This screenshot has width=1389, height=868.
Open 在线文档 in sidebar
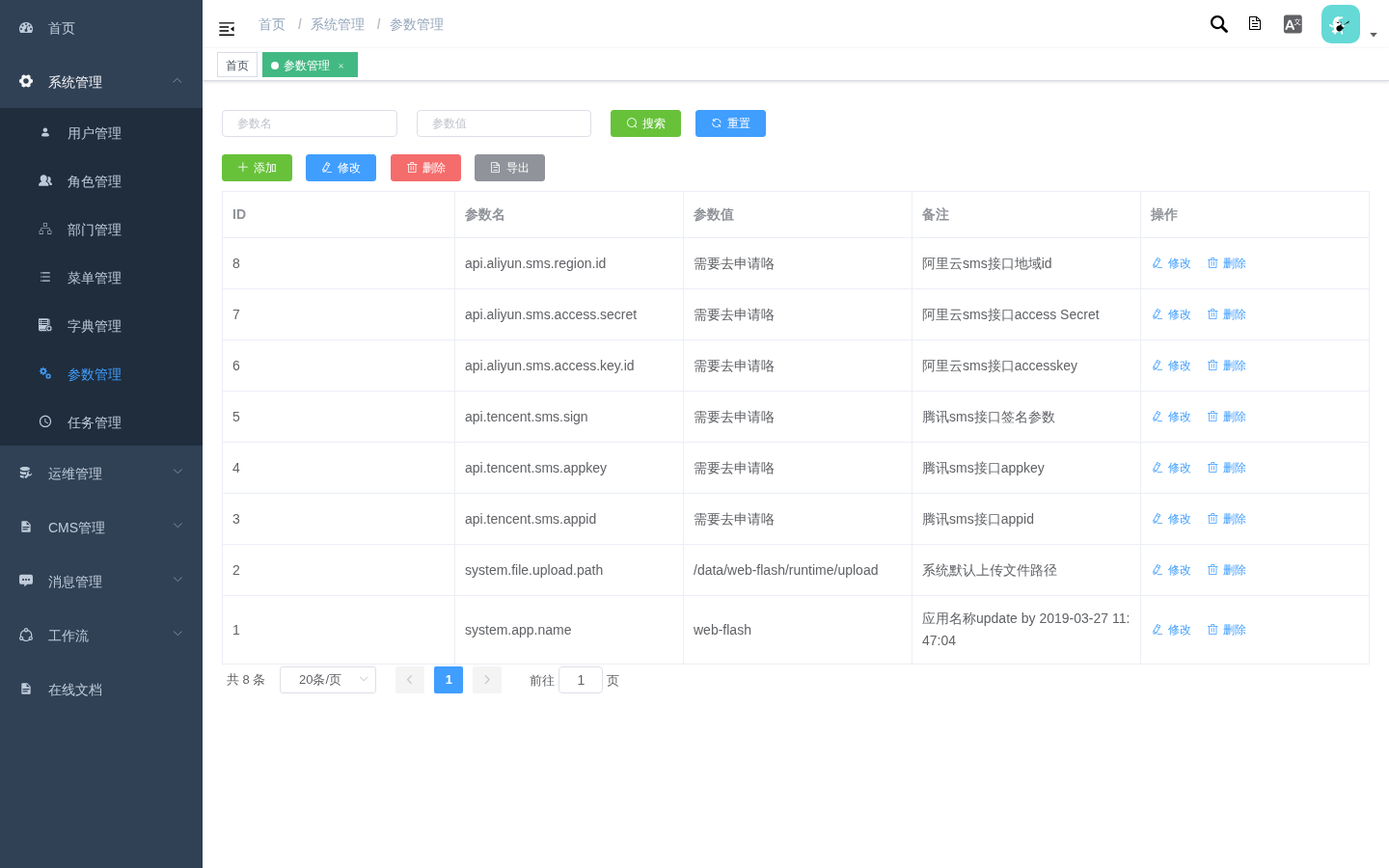click(x=101, y=690)
